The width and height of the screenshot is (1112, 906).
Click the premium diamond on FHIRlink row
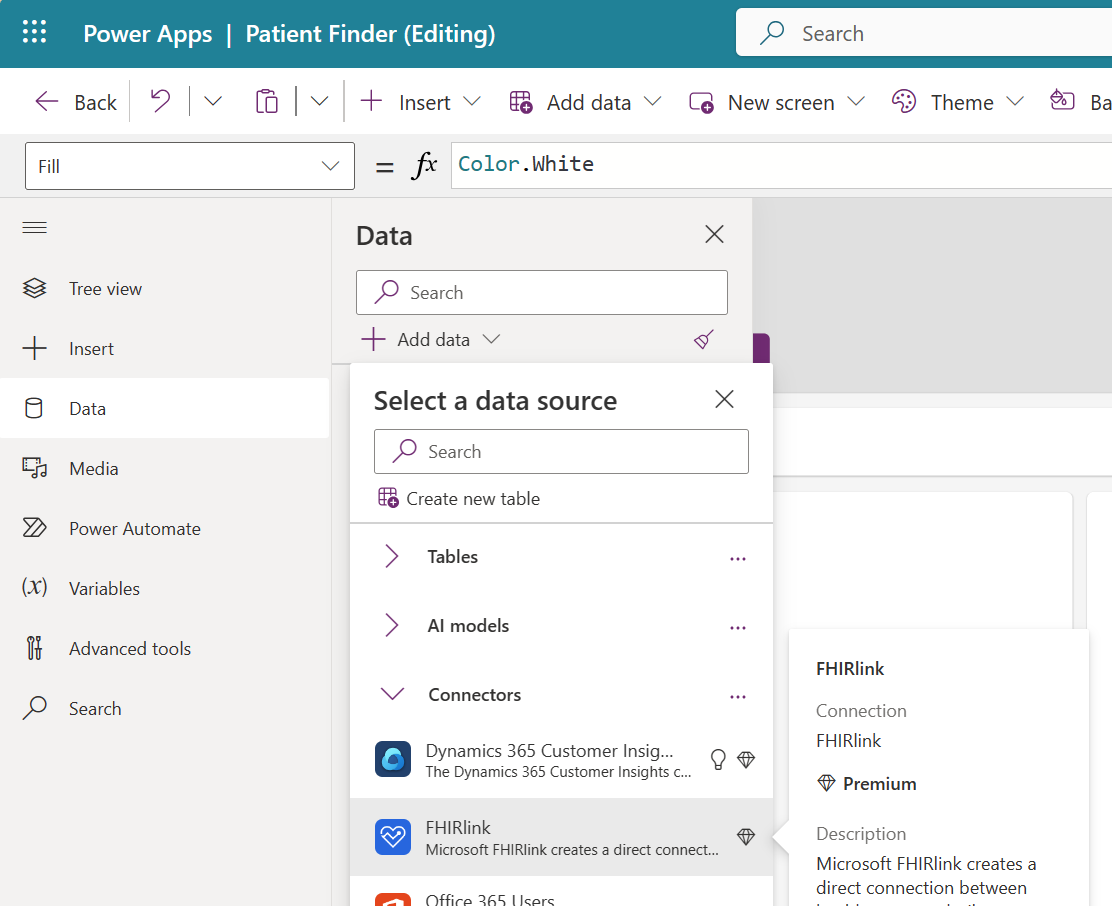tap(745, 837)
